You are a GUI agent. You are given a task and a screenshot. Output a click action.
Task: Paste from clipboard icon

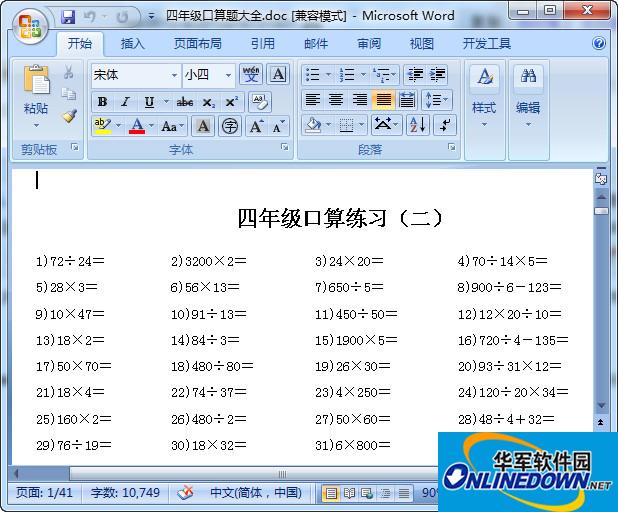pyautogui.click(x=37, y=80)
